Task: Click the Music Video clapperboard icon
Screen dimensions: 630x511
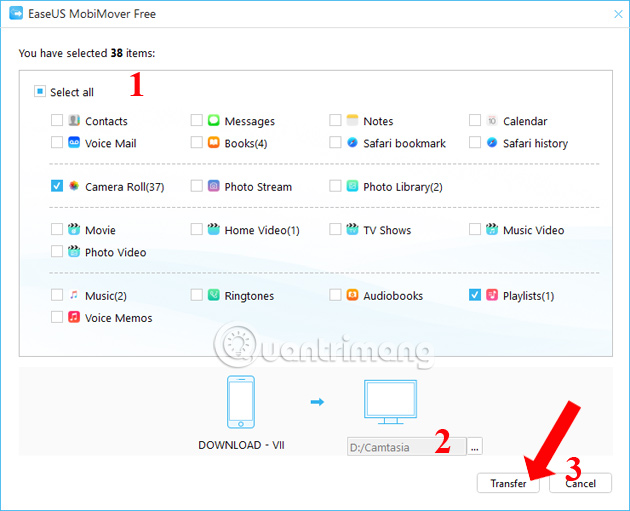Action: 492,229
